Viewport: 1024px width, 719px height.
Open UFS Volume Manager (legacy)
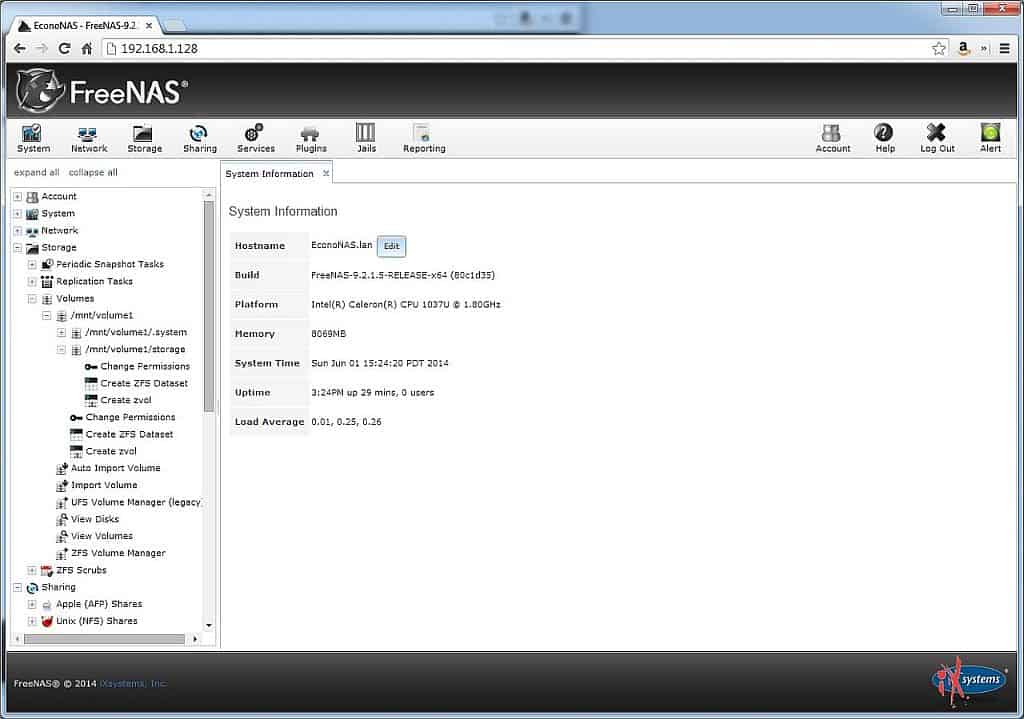pyautogui.click(x=135, y=502)
